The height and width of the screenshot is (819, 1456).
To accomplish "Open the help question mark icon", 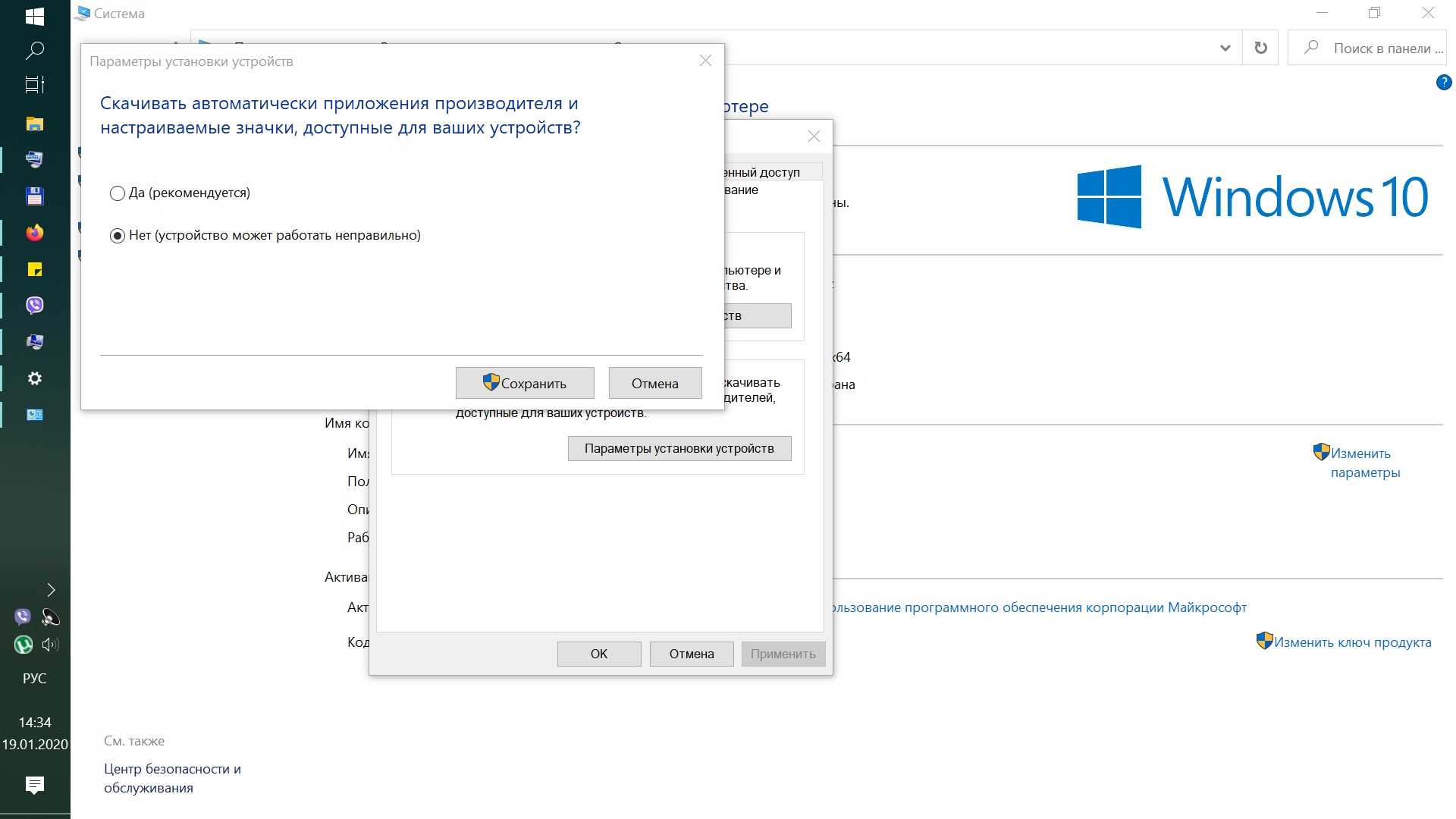I will pyautogui.click(x=1443, y=83).
